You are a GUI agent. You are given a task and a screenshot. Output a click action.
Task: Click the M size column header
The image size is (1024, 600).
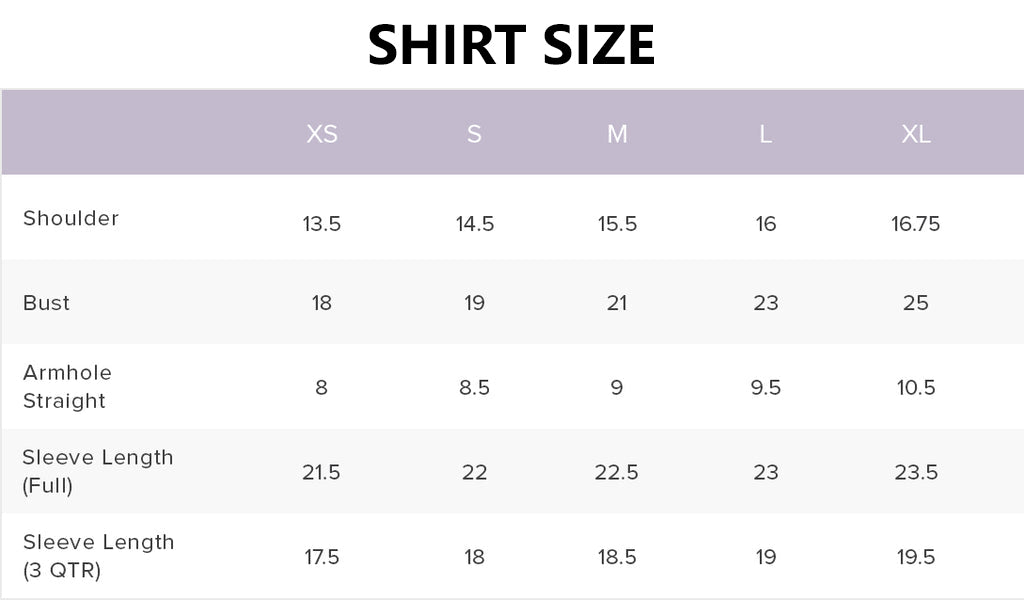617,134
